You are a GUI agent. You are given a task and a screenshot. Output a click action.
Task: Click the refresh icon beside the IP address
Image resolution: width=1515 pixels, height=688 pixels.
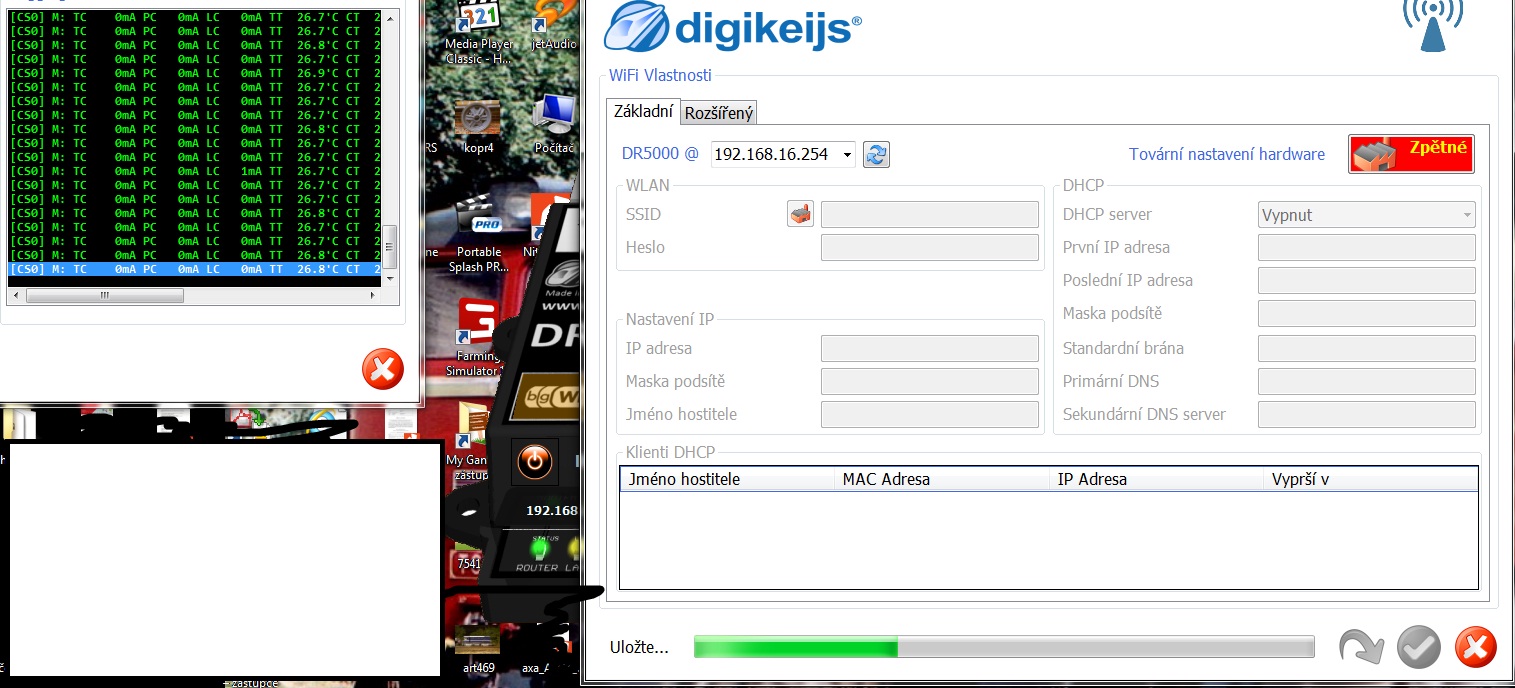[876, 155]
